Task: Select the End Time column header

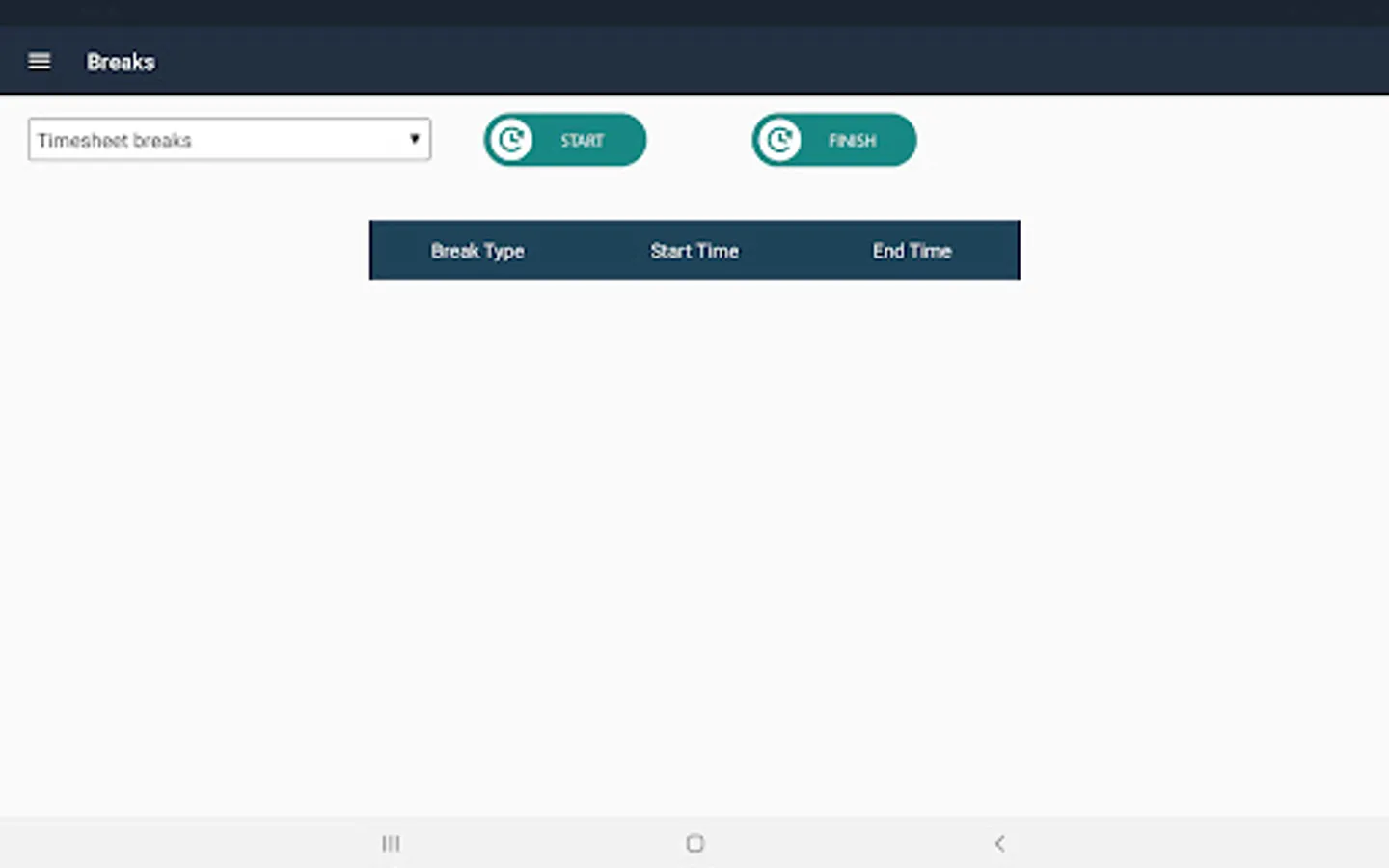Action: (912, 251)
